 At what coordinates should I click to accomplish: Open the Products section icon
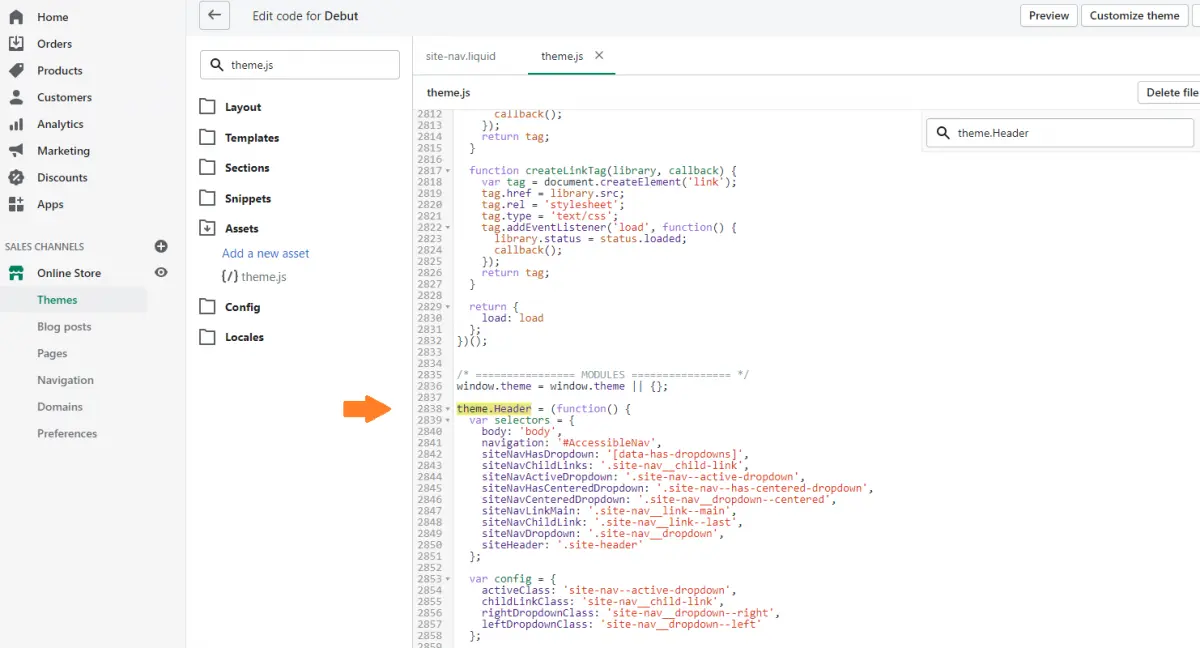16,70
